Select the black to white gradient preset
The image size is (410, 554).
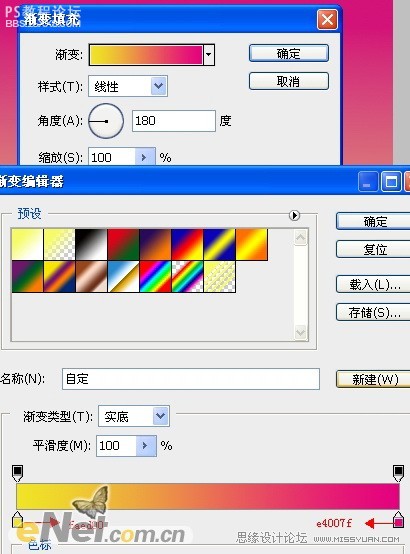point(91,244)
